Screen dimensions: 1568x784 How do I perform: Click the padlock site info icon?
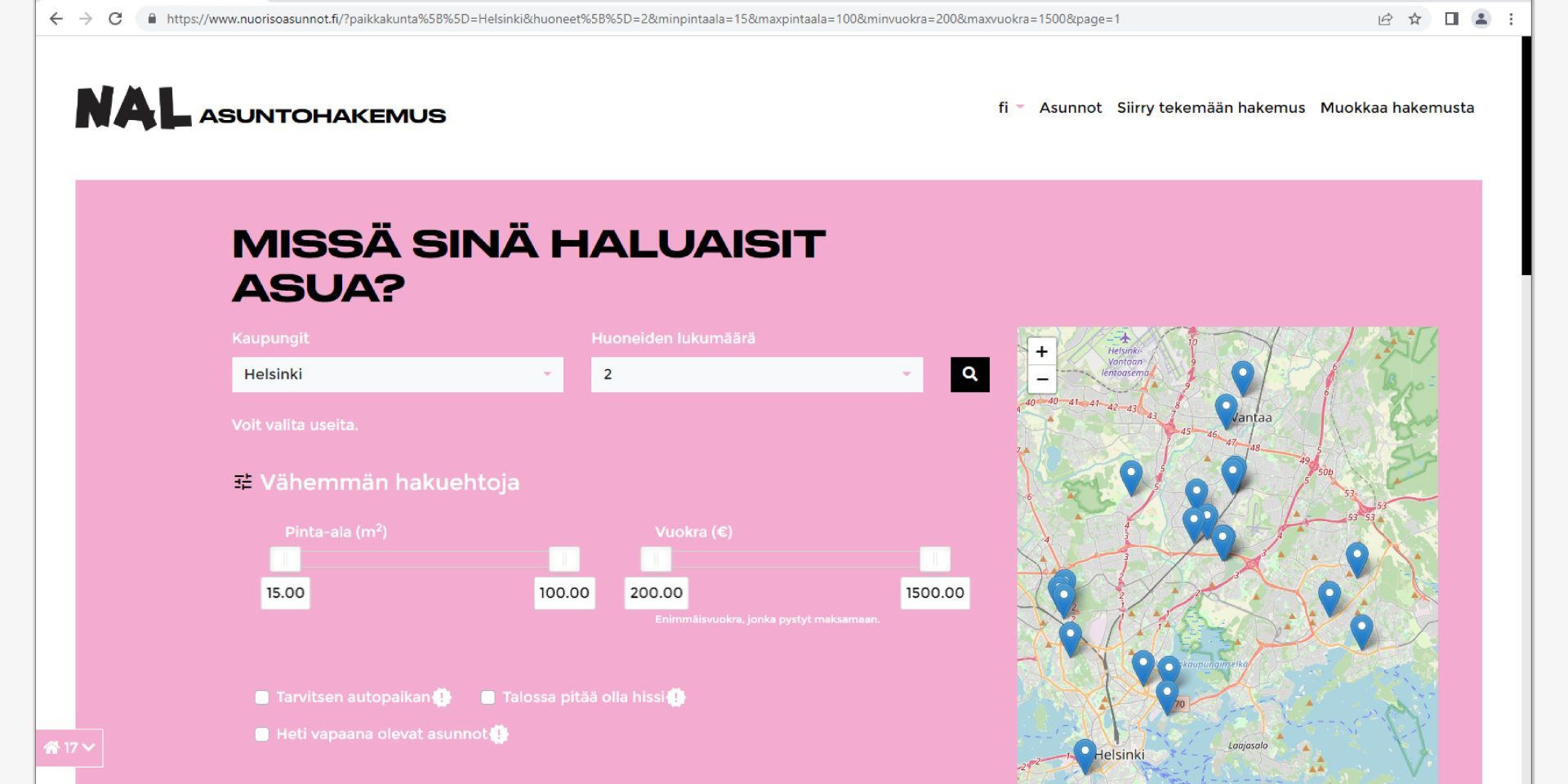(x=152, y=19)
